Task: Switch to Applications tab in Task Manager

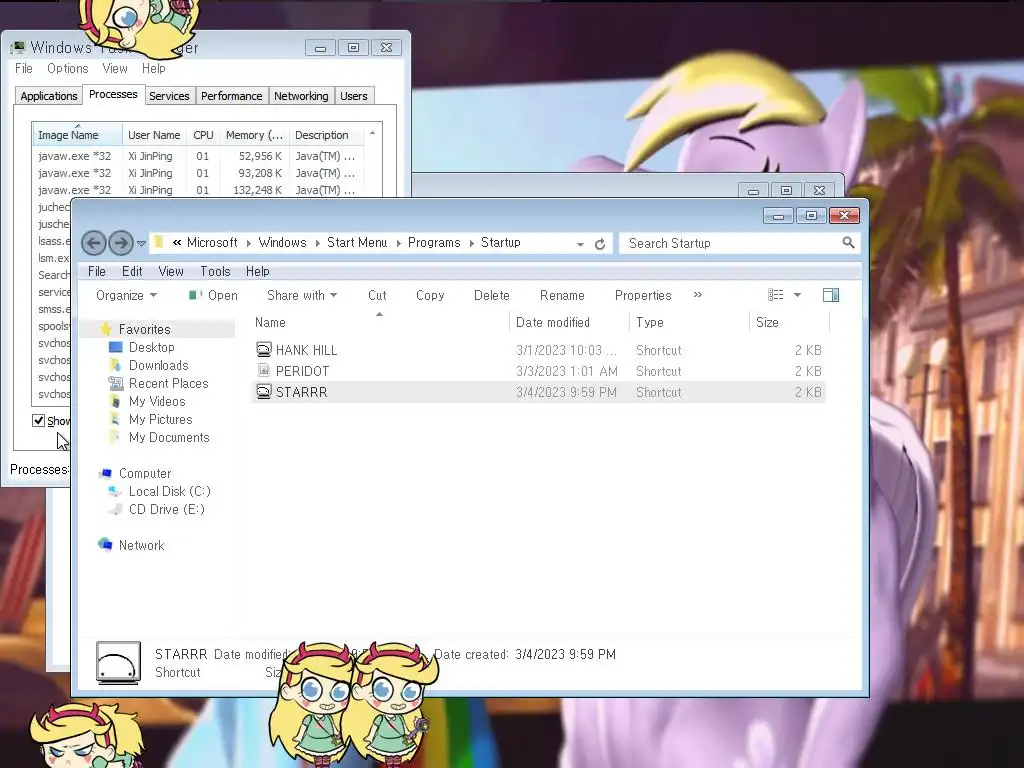Action: (48, 96)
